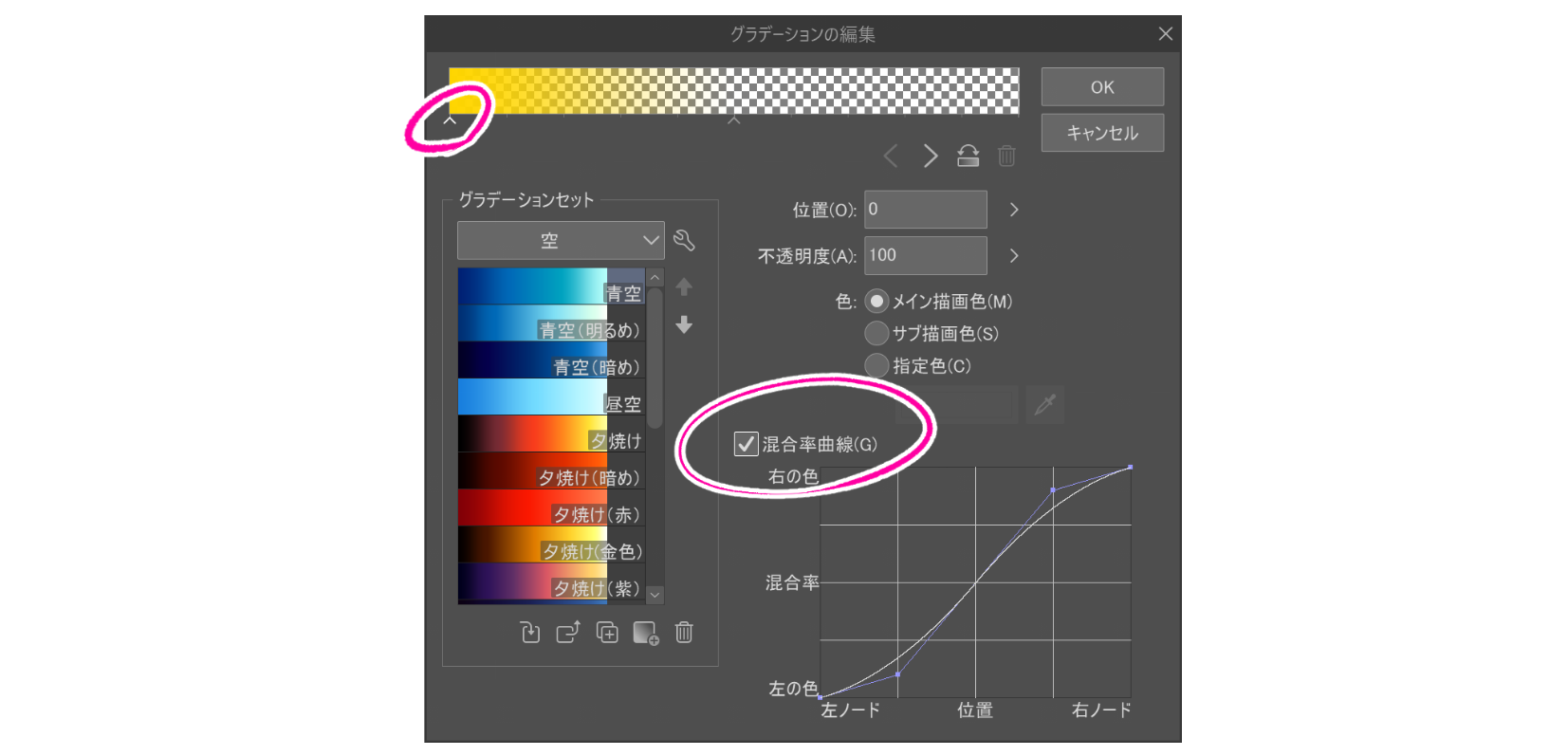This screenshot has height=756, width=1568.
Task: Click the 不透明度(A) input field
Action: click(x=925, y=256)
